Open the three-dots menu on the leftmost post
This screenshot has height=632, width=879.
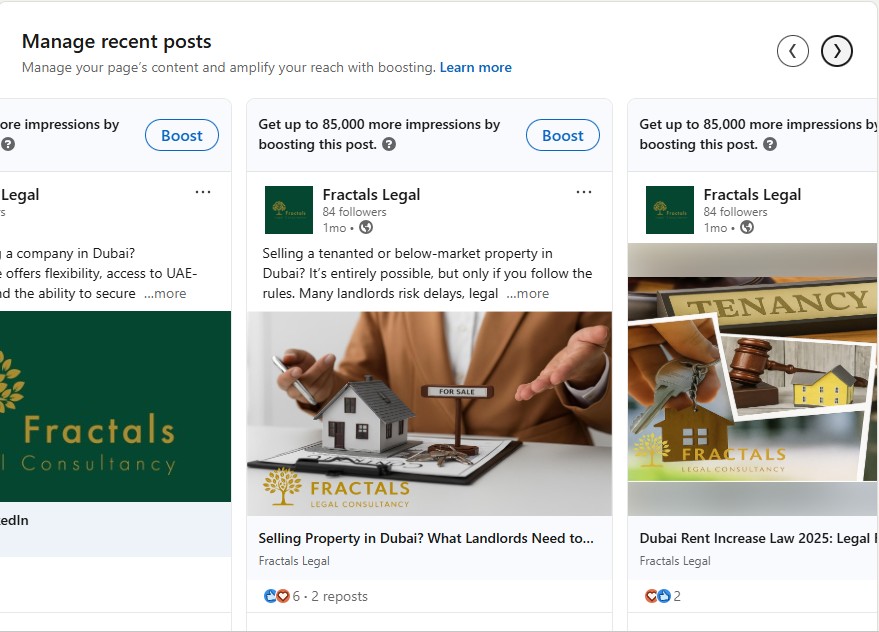[203, 192]
